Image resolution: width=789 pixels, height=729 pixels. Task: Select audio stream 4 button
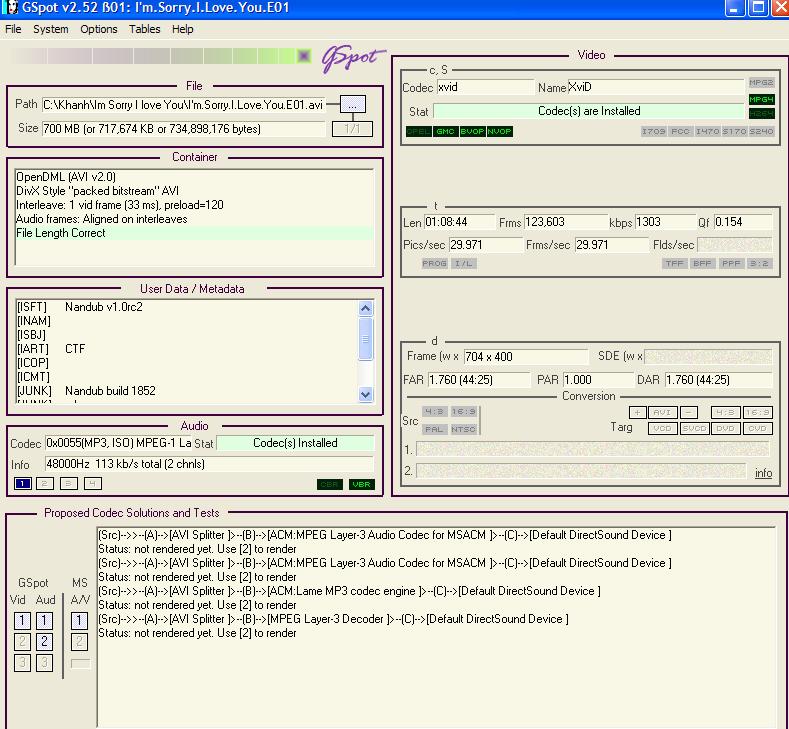click(x=93, y=483)
